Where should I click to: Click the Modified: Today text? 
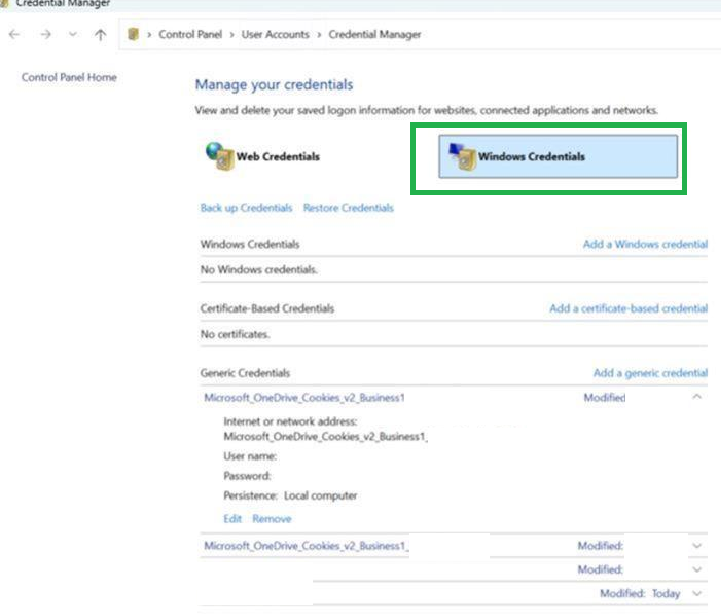(640, 593)
